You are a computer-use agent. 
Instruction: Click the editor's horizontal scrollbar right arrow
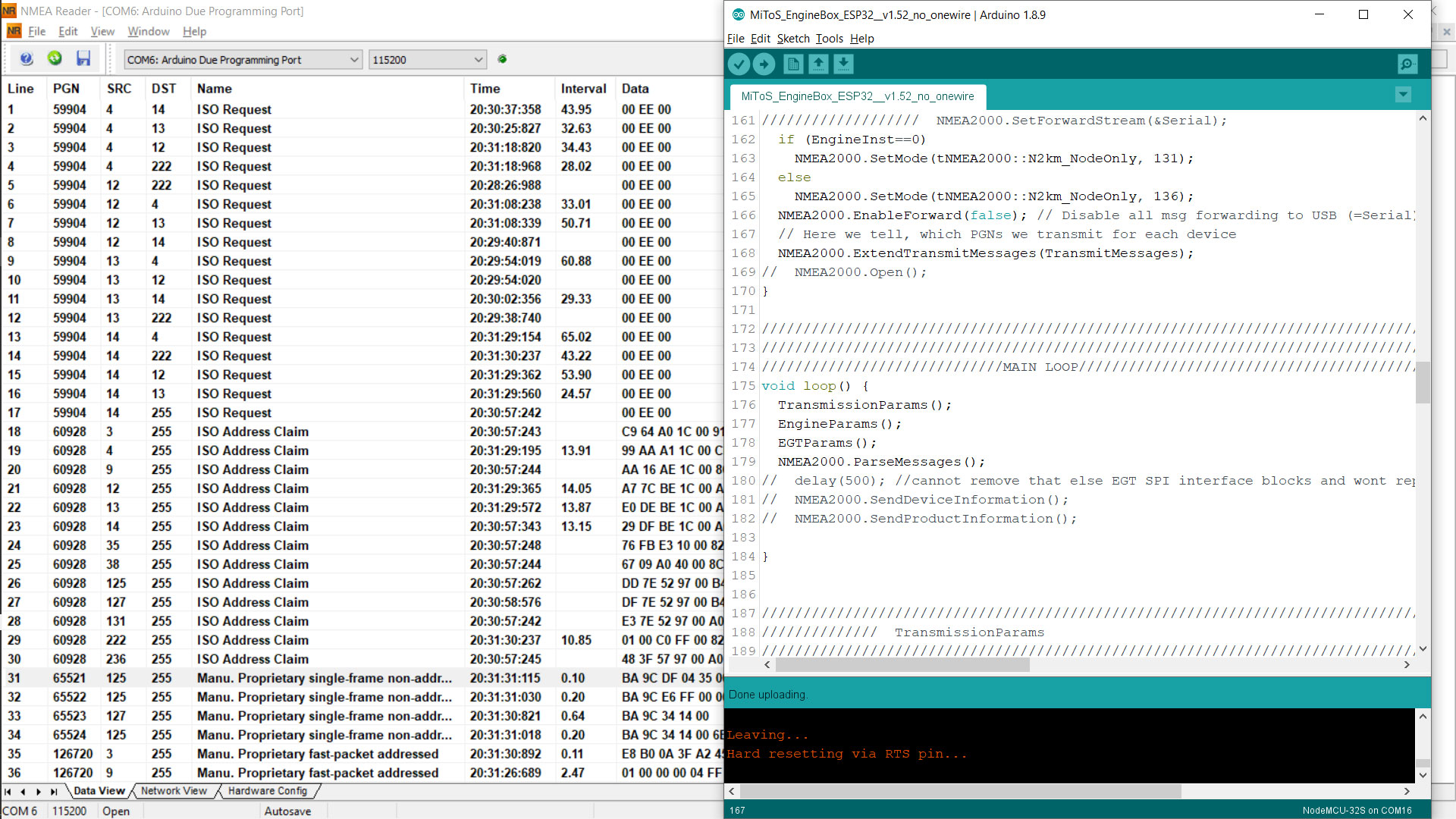1407,664
